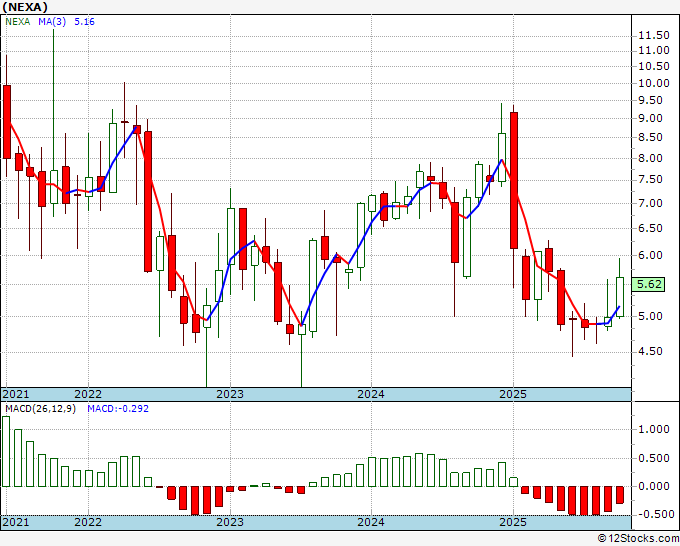
Task: Click 2024 on the price chart timeline
Action: (371, 394)
